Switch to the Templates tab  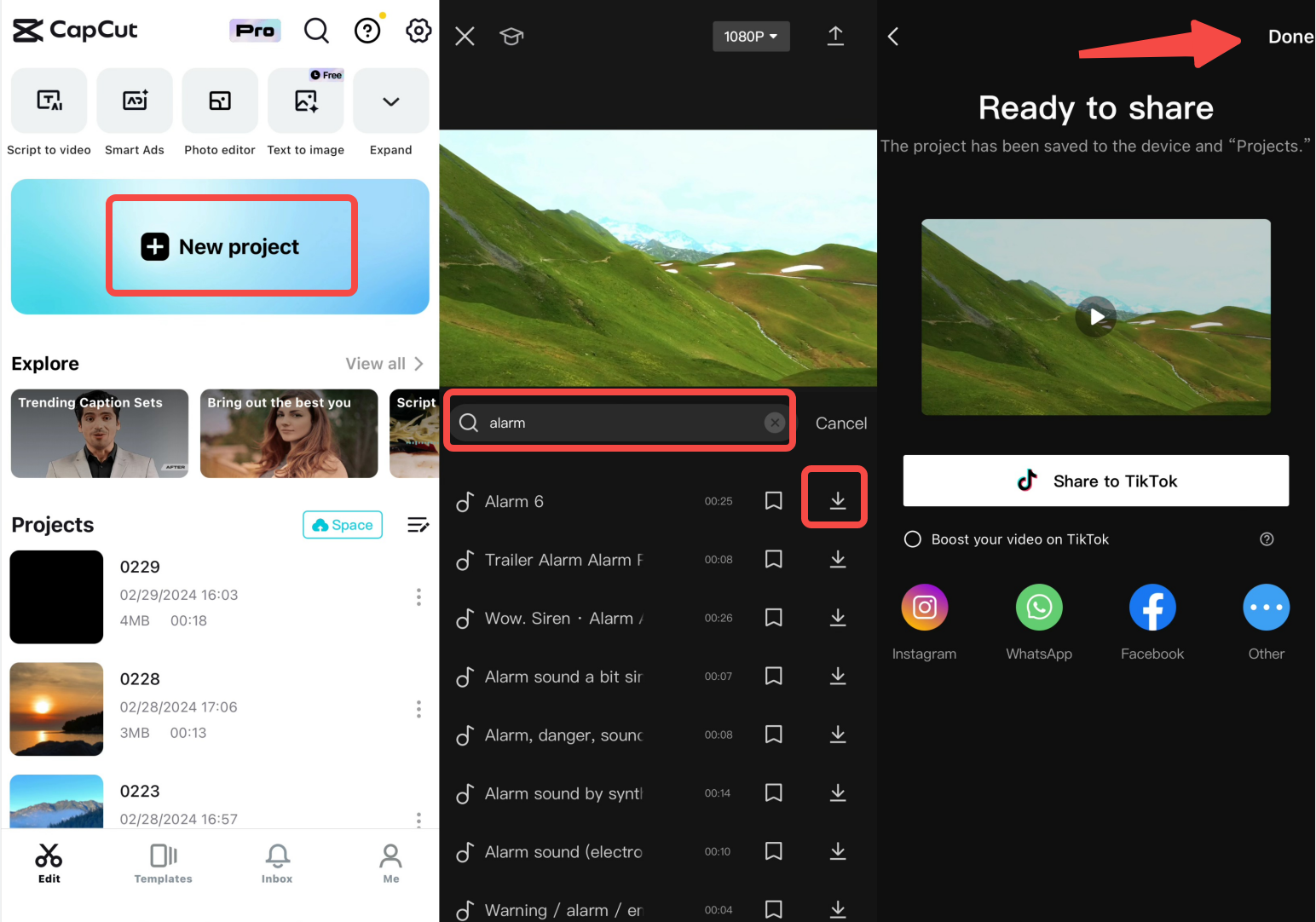(x=163, y=862)
